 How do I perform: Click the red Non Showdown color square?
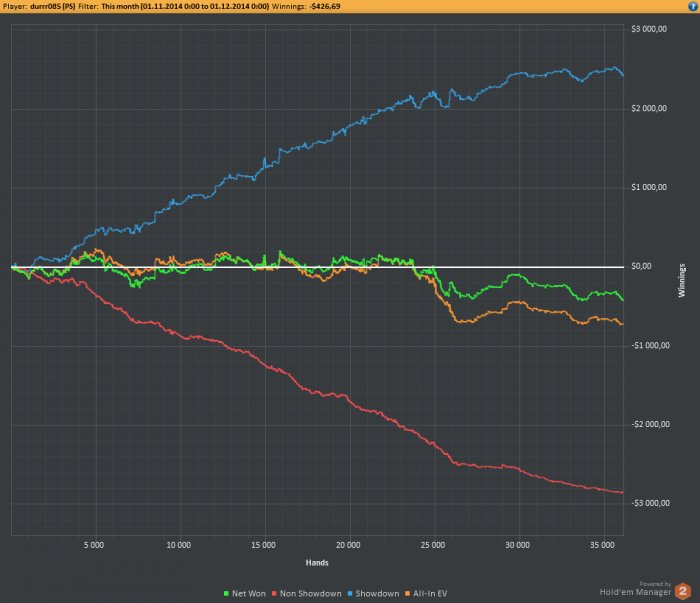tap(274, 594)
